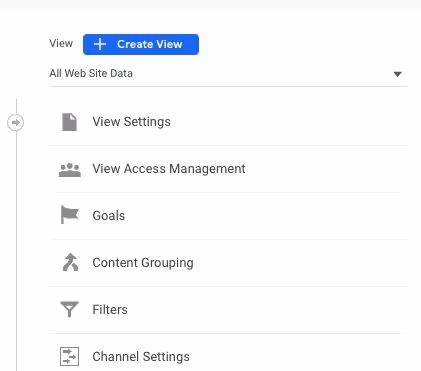
Task: Click the dropdown arrow beside All Web Site Data
Action: point(397,74)
